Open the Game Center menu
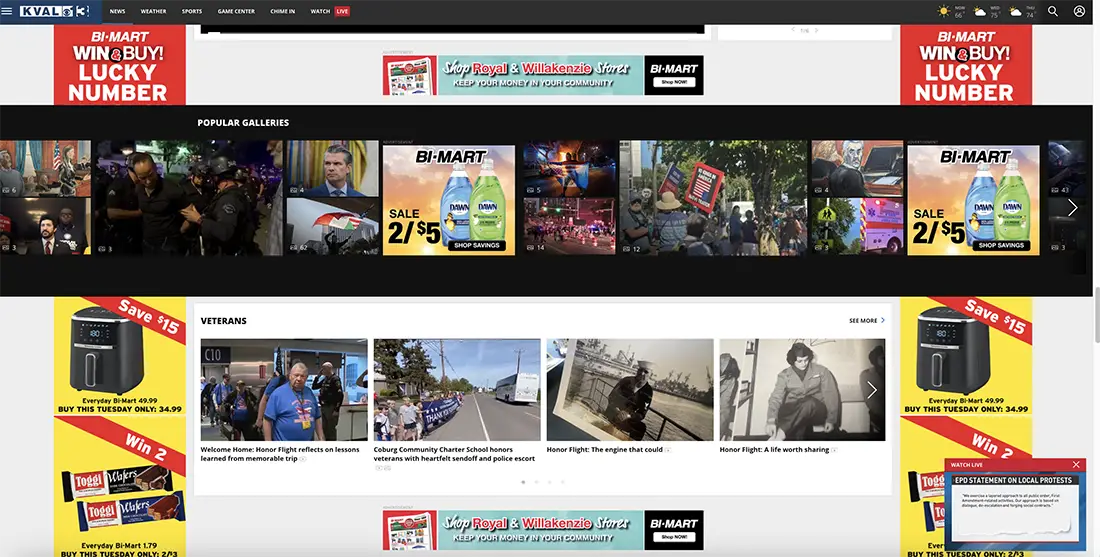The width and height of the screenshot is (1100, 557). tap(236, 11)
